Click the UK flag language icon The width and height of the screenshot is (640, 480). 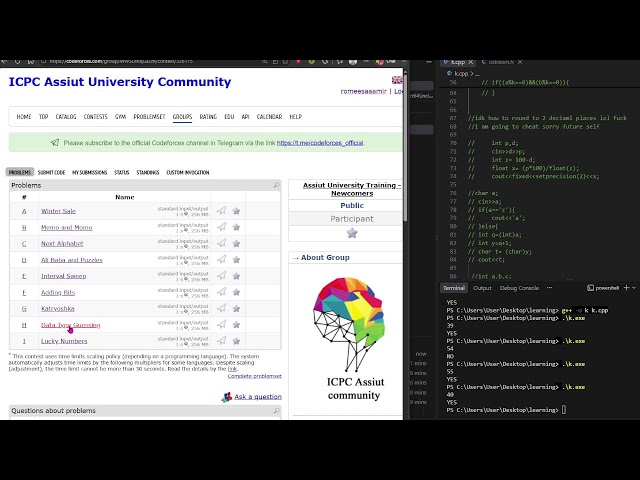pos(397,80)
